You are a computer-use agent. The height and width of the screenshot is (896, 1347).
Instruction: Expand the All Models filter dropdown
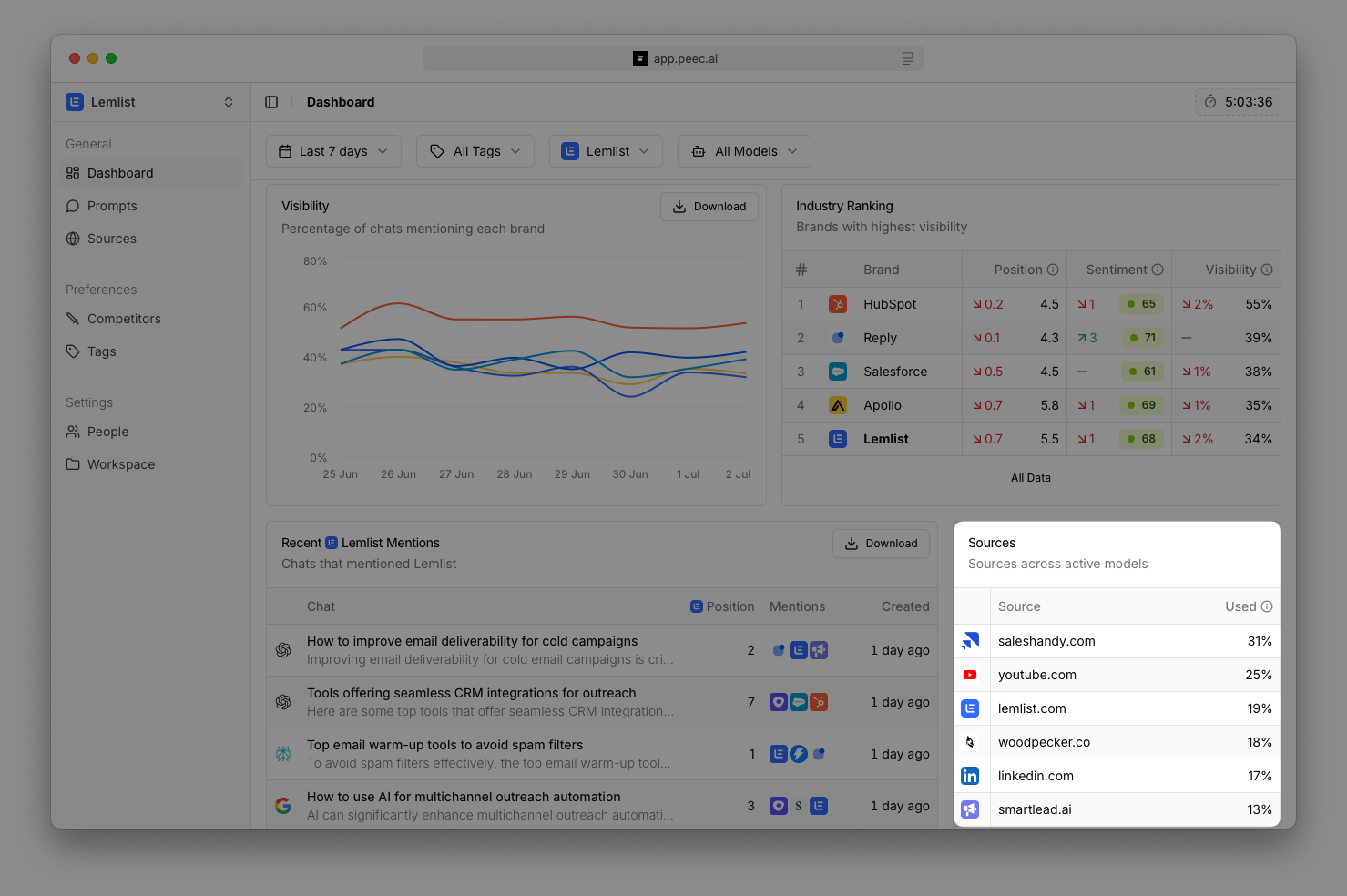pos(743,150)
